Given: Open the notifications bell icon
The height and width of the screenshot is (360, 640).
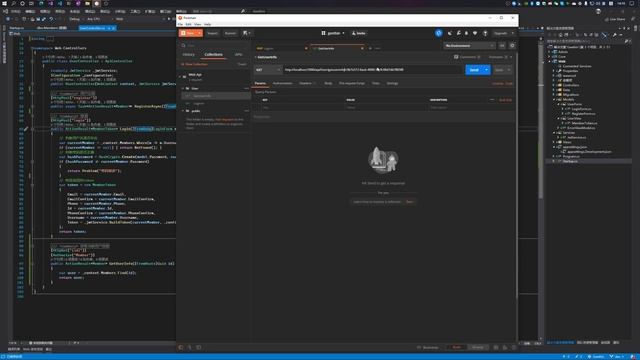Looking at the screenshot, I should (x=467, y=33).
